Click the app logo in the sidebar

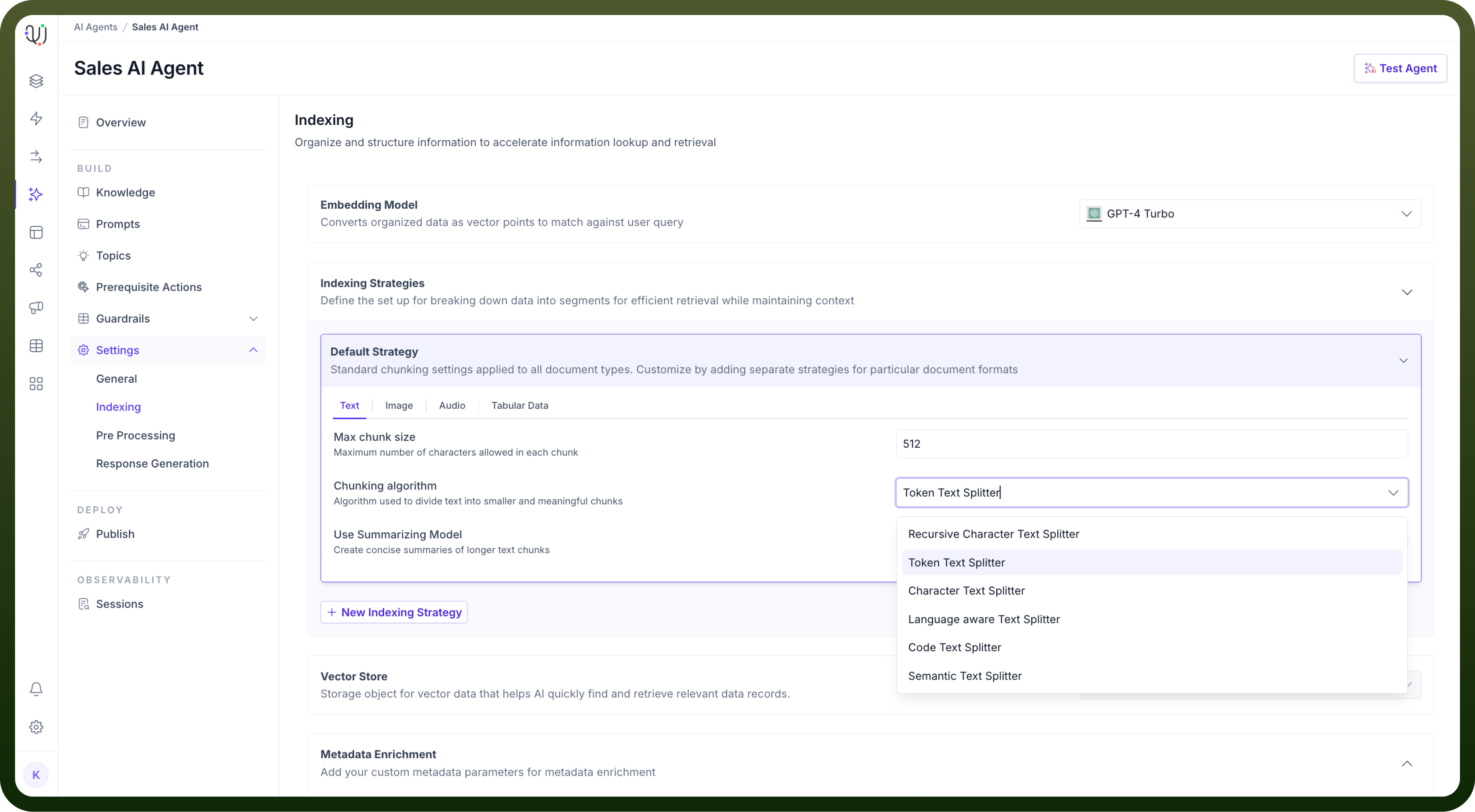point(36,34)
